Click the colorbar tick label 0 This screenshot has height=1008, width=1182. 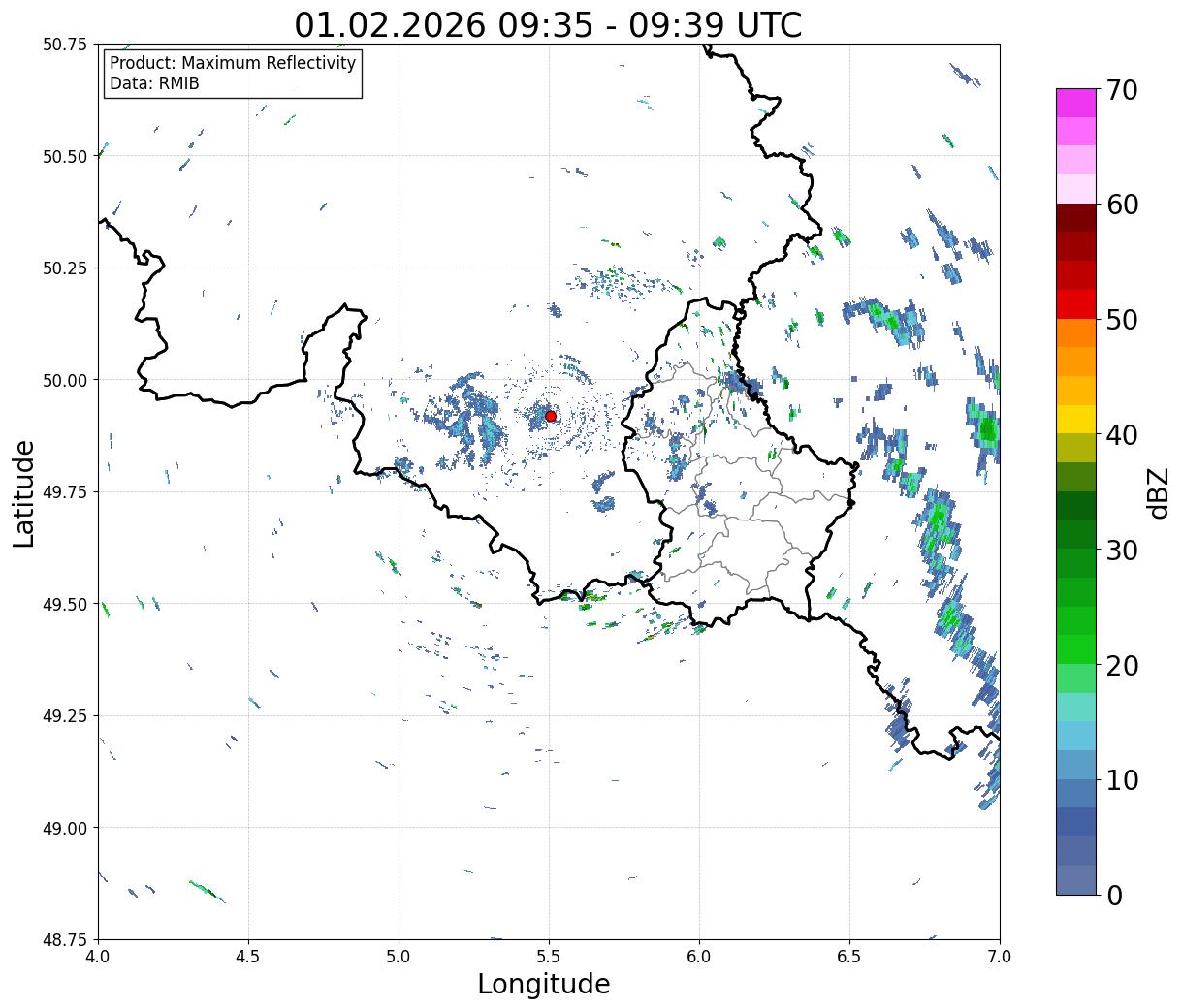tap(1113, 896)
